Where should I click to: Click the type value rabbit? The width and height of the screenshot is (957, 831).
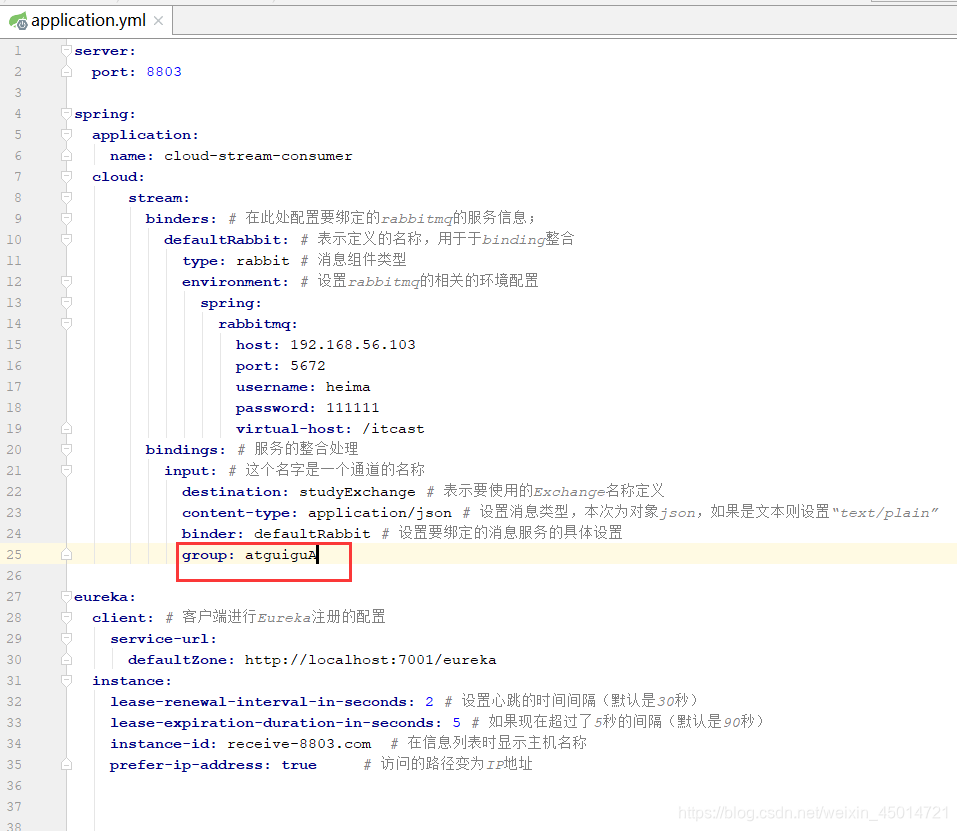click(262, 261)
